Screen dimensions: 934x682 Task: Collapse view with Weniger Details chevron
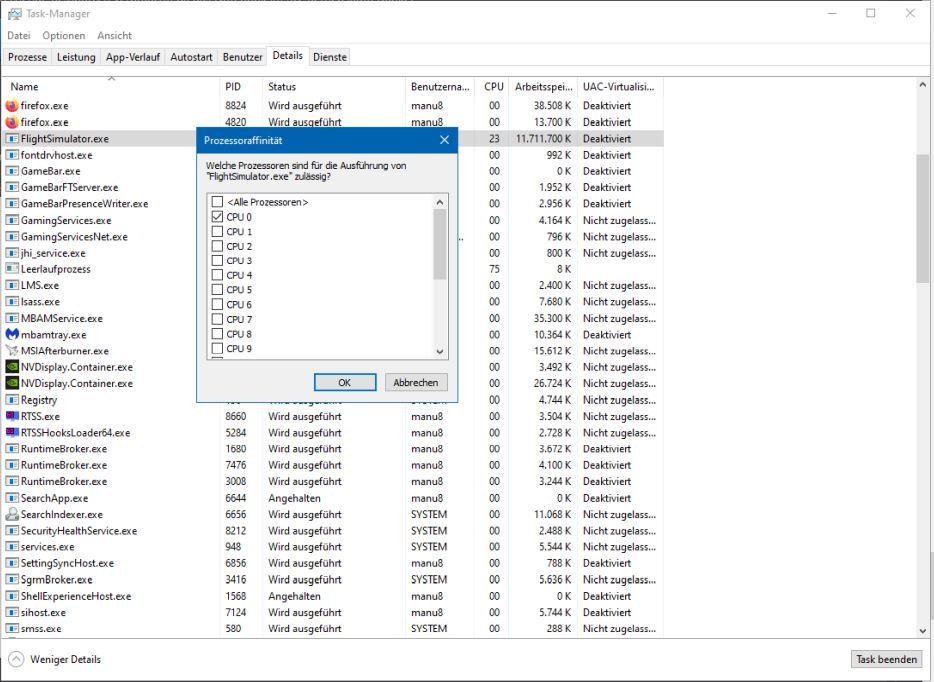coord(17,659)
